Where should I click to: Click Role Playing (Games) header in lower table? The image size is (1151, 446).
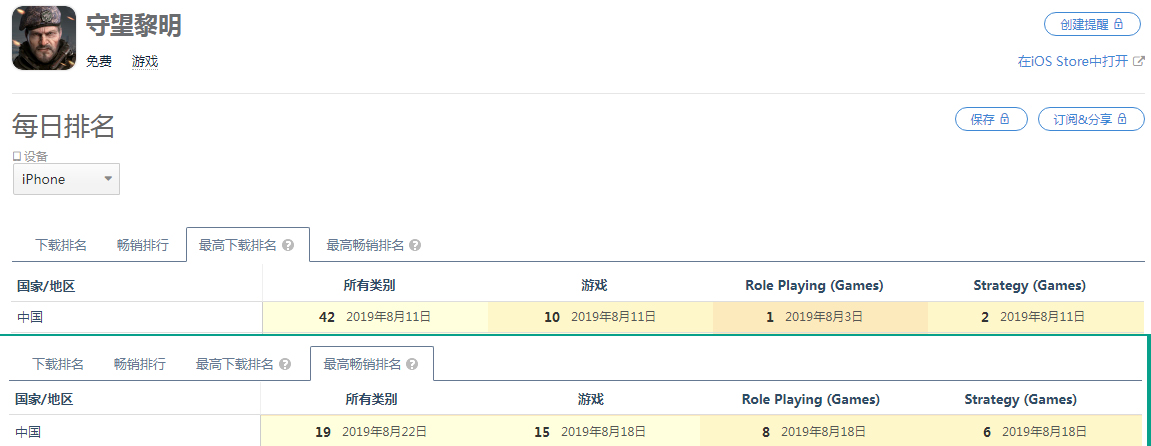coord(811,400)
